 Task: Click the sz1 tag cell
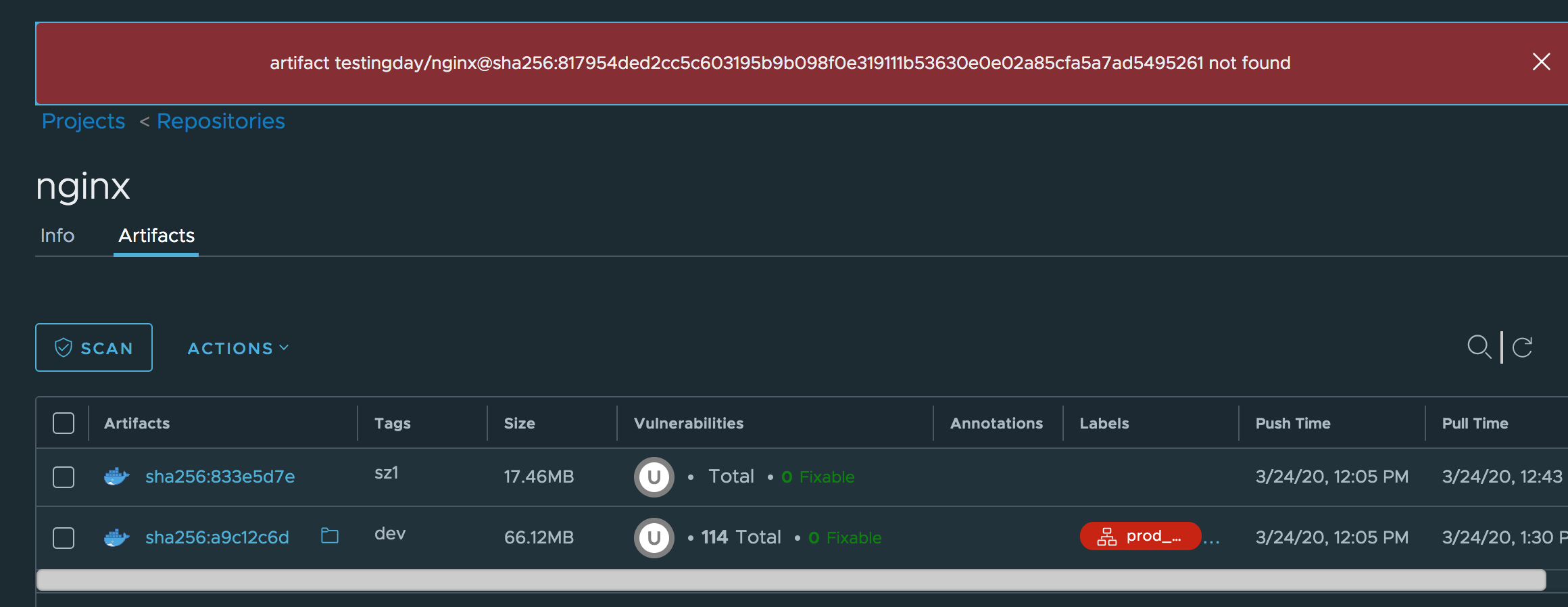386,472
